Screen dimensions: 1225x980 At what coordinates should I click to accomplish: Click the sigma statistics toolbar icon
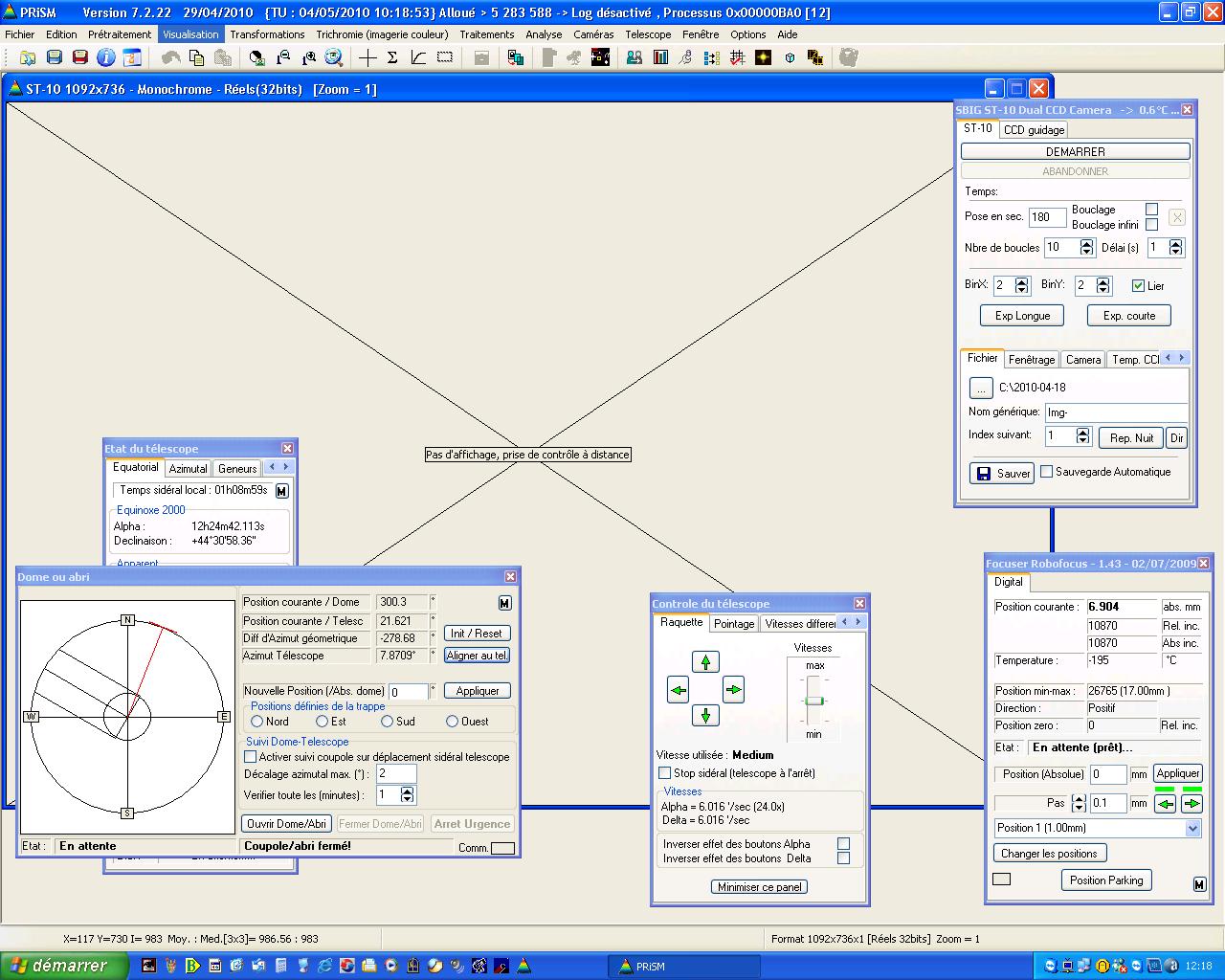tap(392, 57)
